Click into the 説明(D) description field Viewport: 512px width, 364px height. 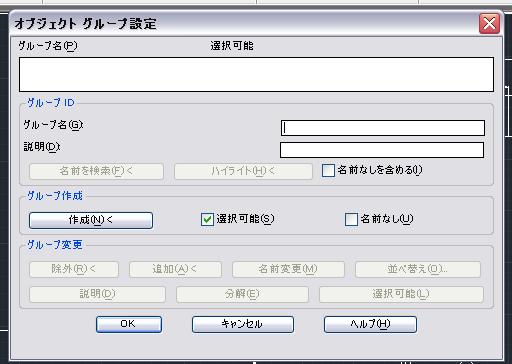(x=382, y=150)
